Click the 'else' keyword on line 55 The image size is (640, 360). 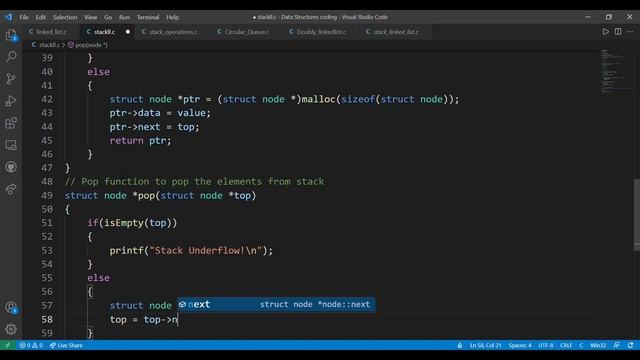(98, 278)
